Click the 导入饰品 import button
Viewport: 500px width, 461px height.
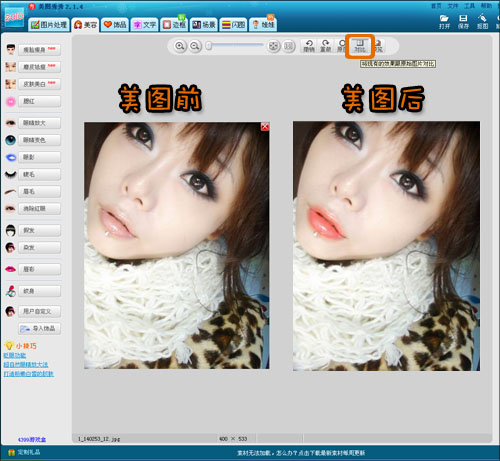40,328
